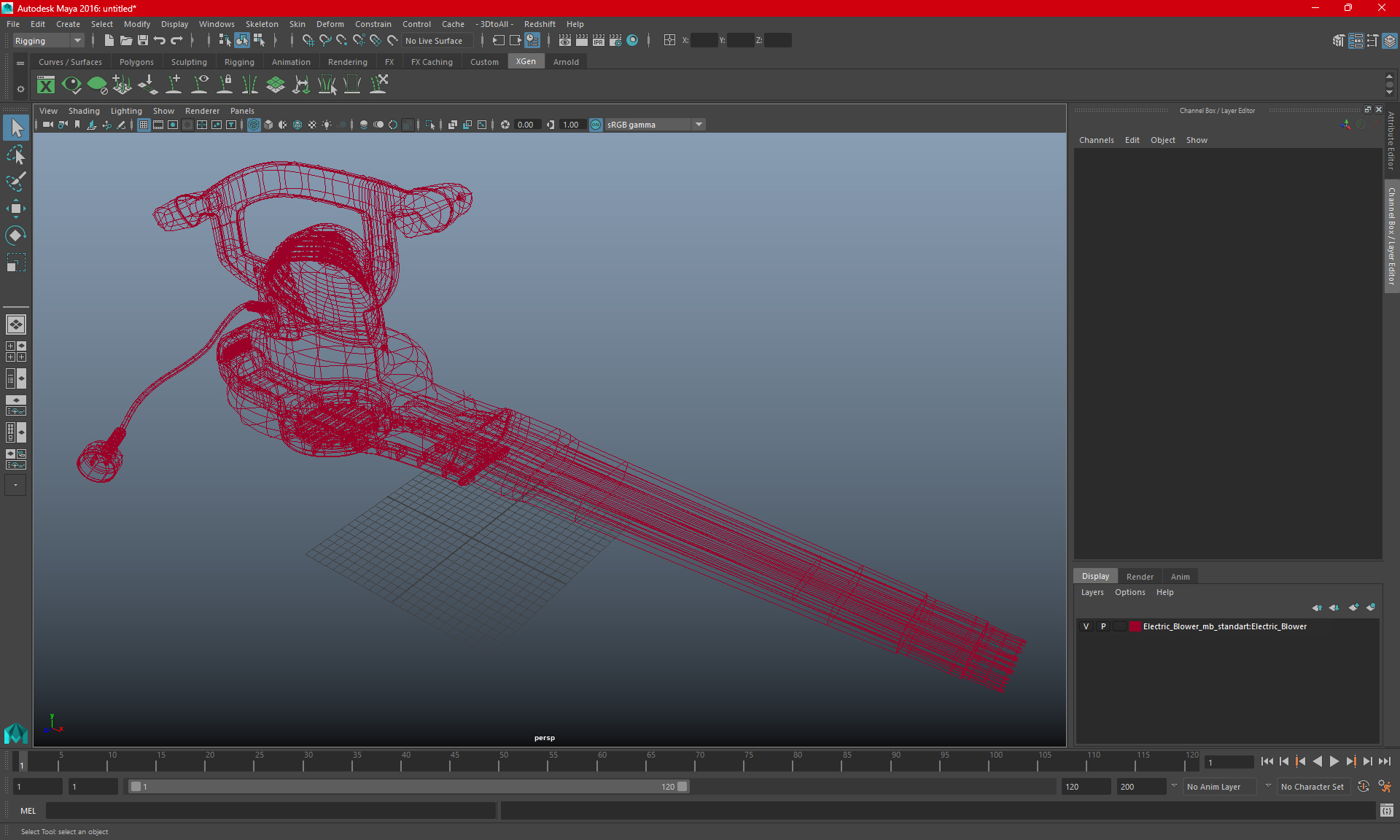1400x840 pixels.
Task: Open the No Character Set dropdown
Action: (x=1313, y=786)
